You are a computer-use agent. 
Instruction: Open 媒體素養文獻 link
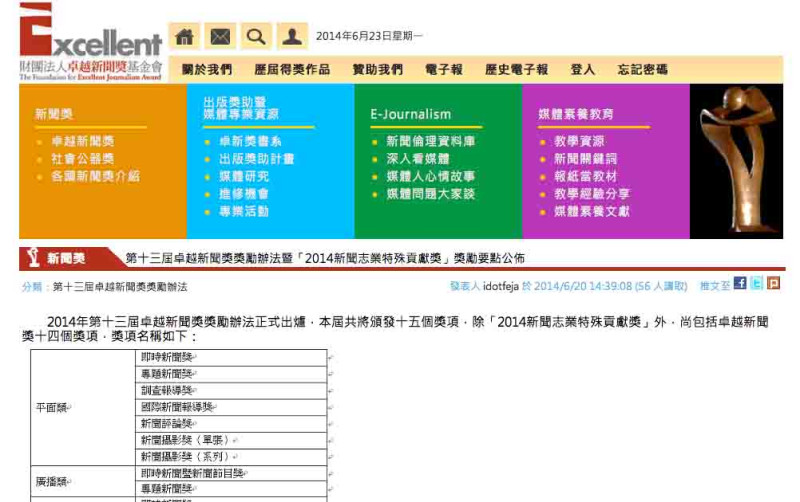(x=592, y=211)
